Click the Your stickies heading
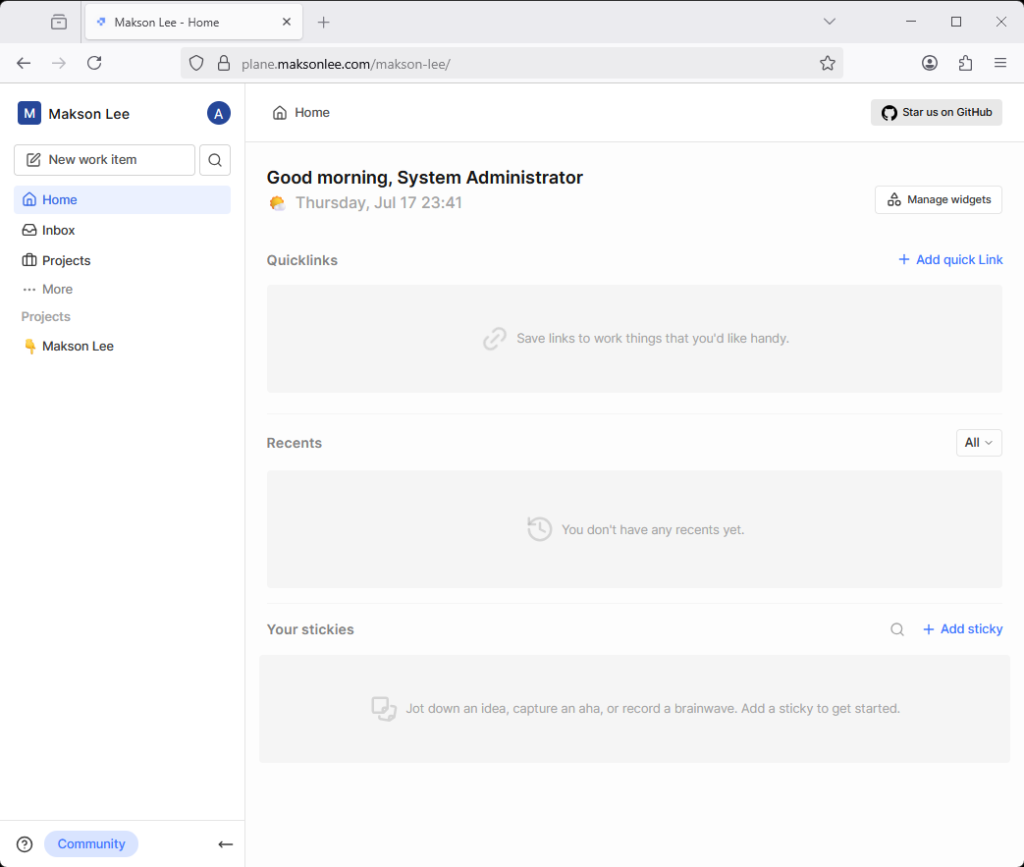The width and height of the screenshot is (1024, 867). [x=310, y=629]
